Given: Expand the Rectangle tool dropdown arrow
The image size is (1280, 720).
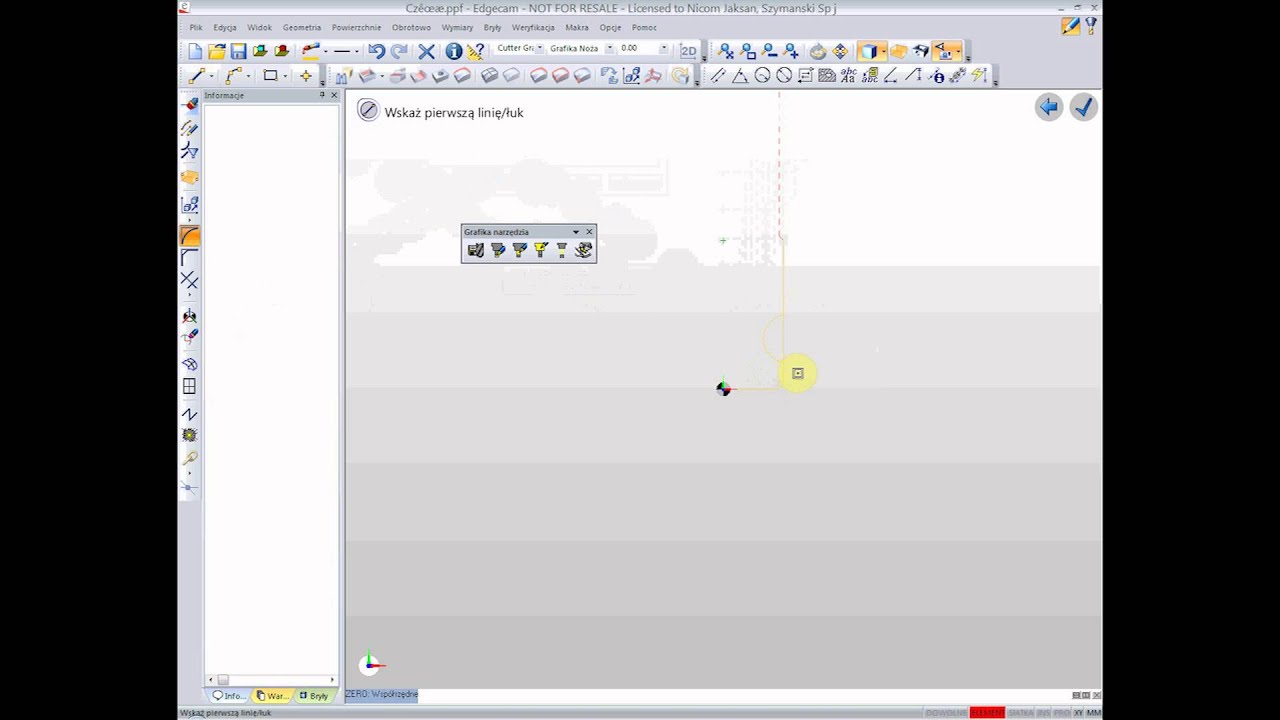Looking at the screenshot, I should pos(285,76).
